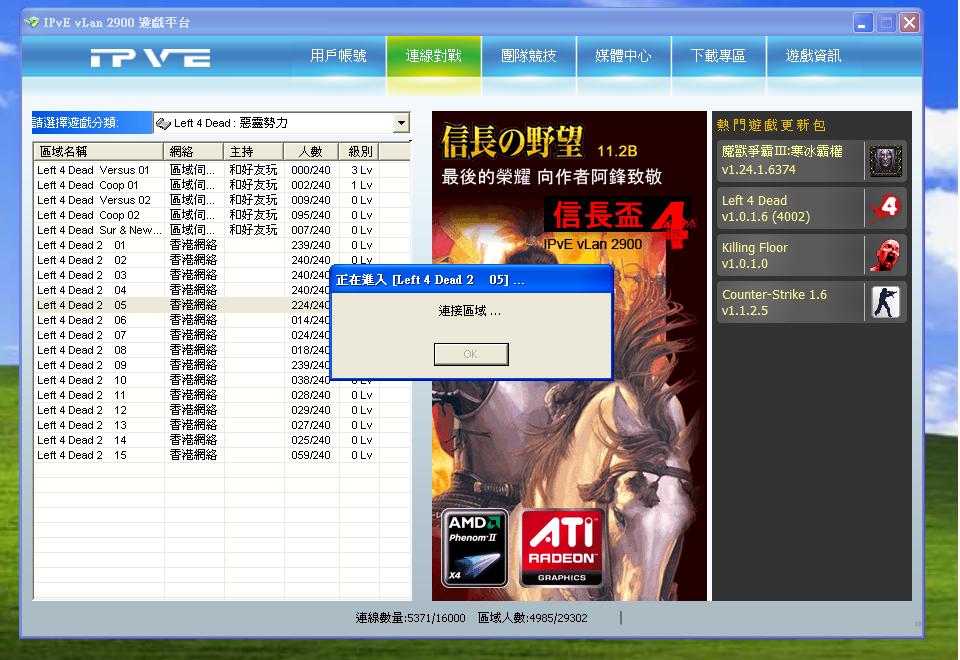Sort by 主持 column header
Viewport: 960px width, 660px height.
click(253, 151)
